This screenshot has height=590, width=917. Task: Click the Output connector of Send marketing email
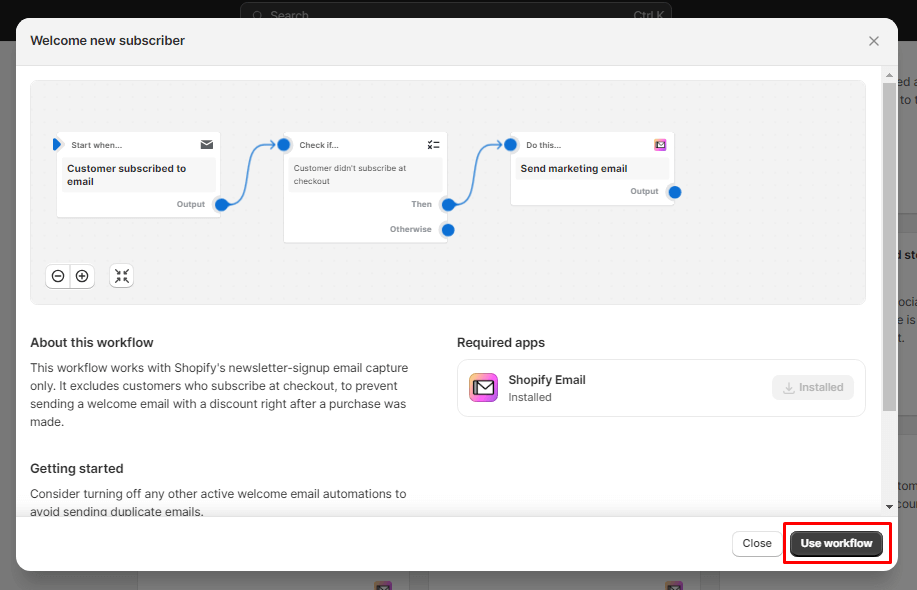click(x=674, y=192)
